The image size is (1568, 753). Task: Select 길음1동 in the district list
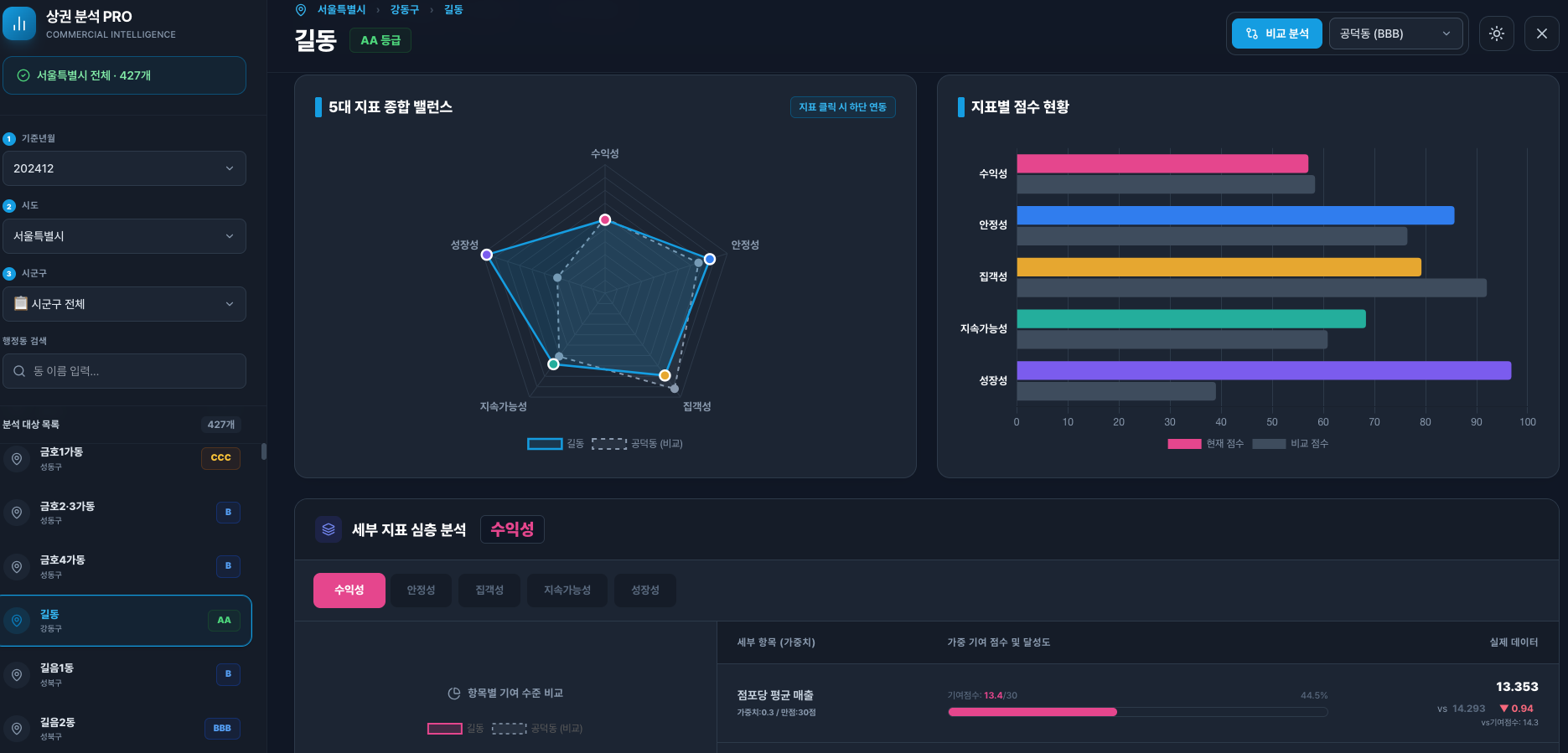126,675
